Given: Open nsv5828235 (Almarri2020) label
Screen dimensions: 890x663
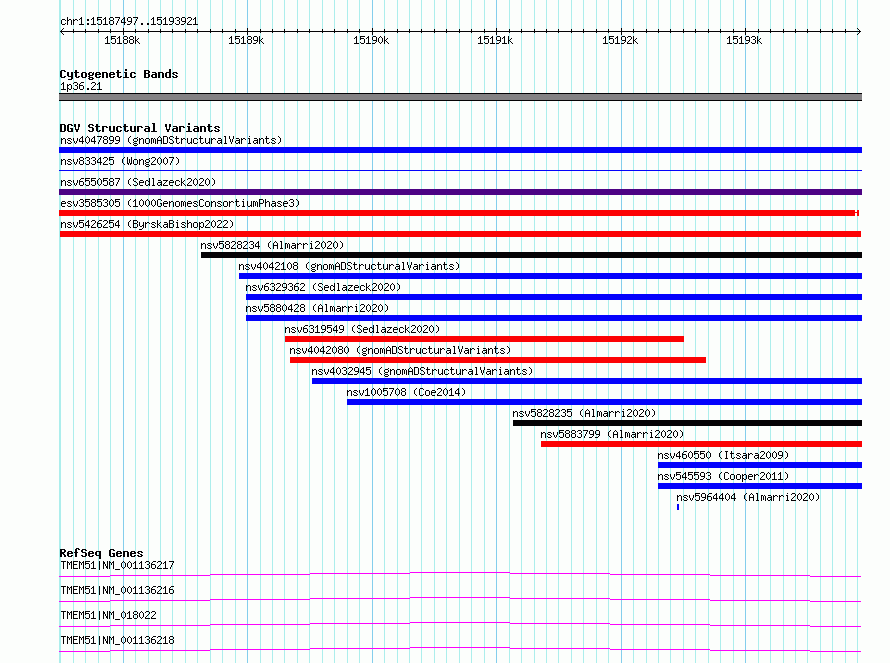Looking at the screenshot, I should coord(584,413).
